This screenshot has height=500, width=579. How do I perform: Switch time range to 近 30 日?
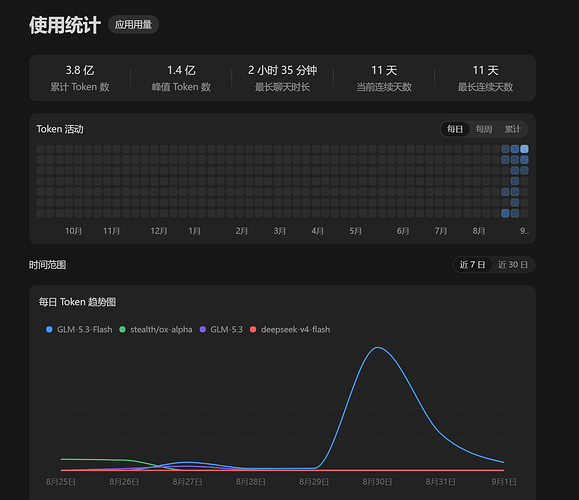coord(513,265)
